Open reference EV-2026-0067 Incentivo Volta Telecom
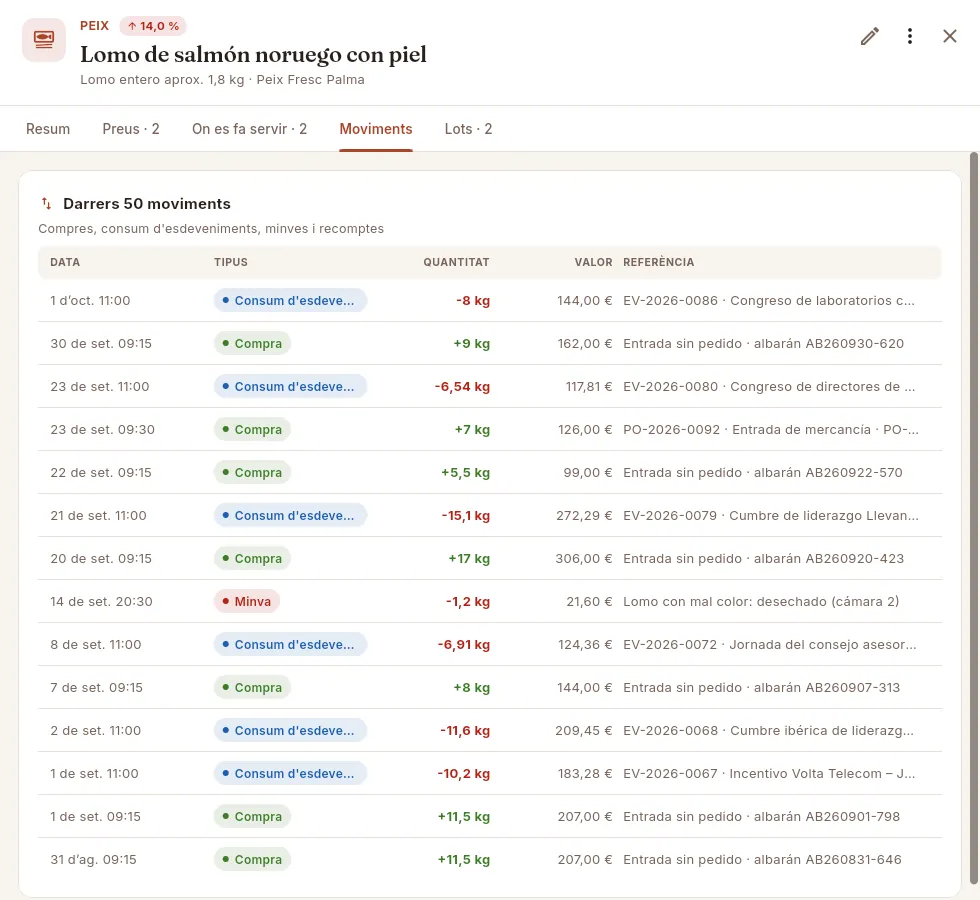The width and height of the screenshot is (980, 900). tap(769, 774)
